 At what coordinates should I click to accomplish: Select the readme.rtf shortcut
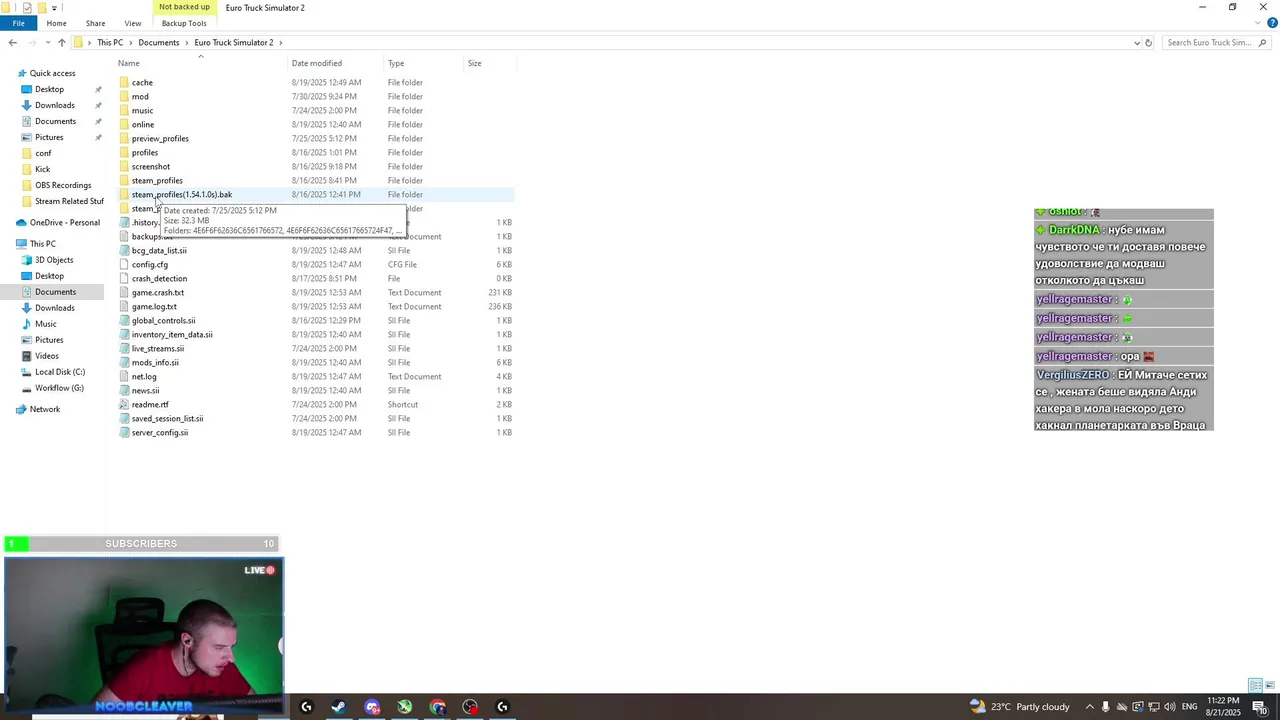[150, 404]
